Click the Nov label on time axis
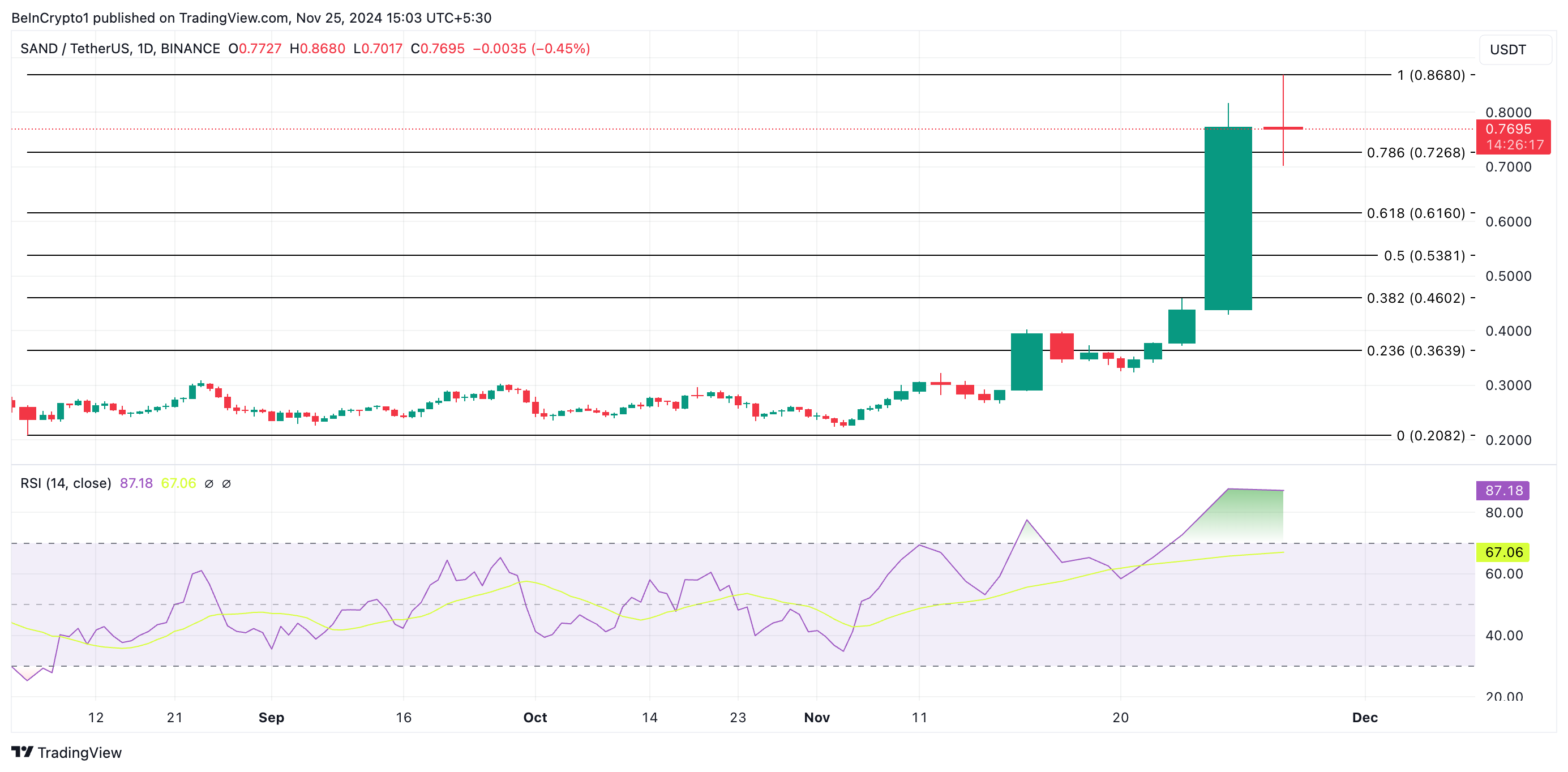Viewport: 1568px width, 772px height. [816, 717]
